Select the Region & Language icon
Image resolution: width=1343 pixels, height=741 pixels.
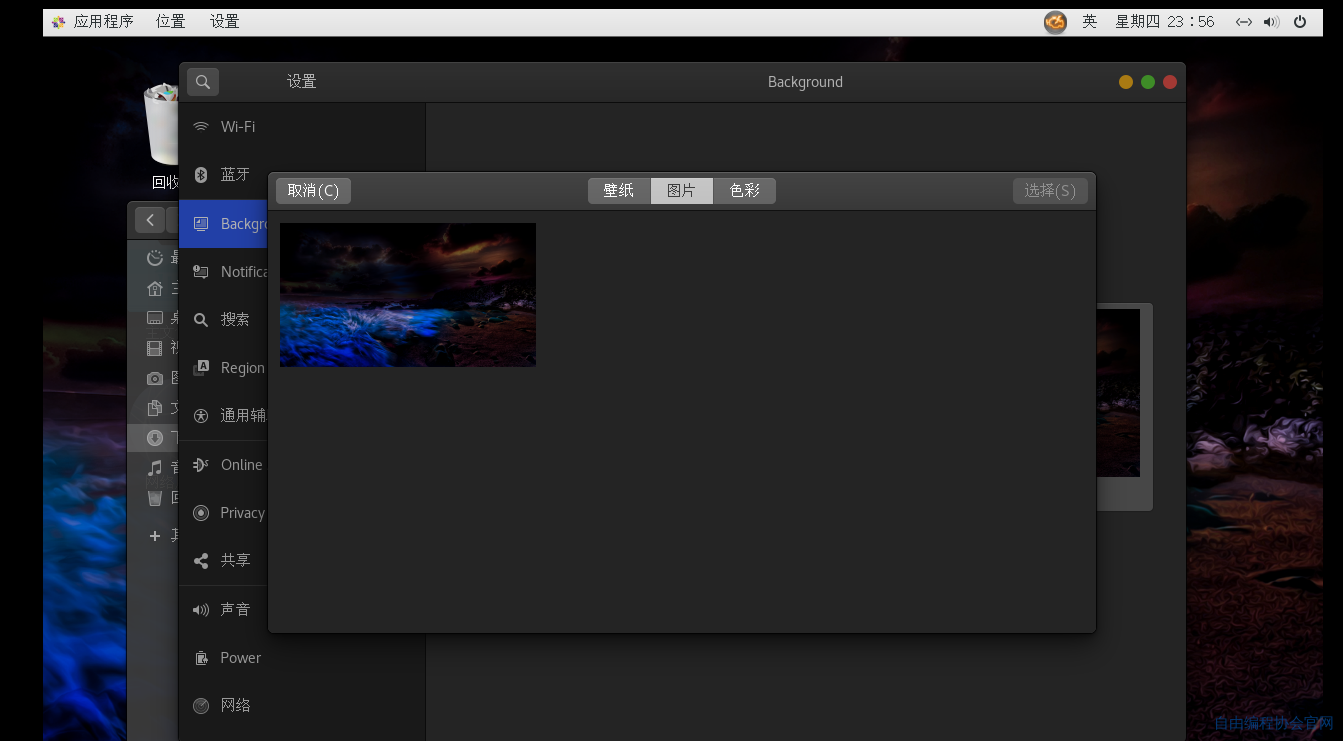click(x=201, y=368)
